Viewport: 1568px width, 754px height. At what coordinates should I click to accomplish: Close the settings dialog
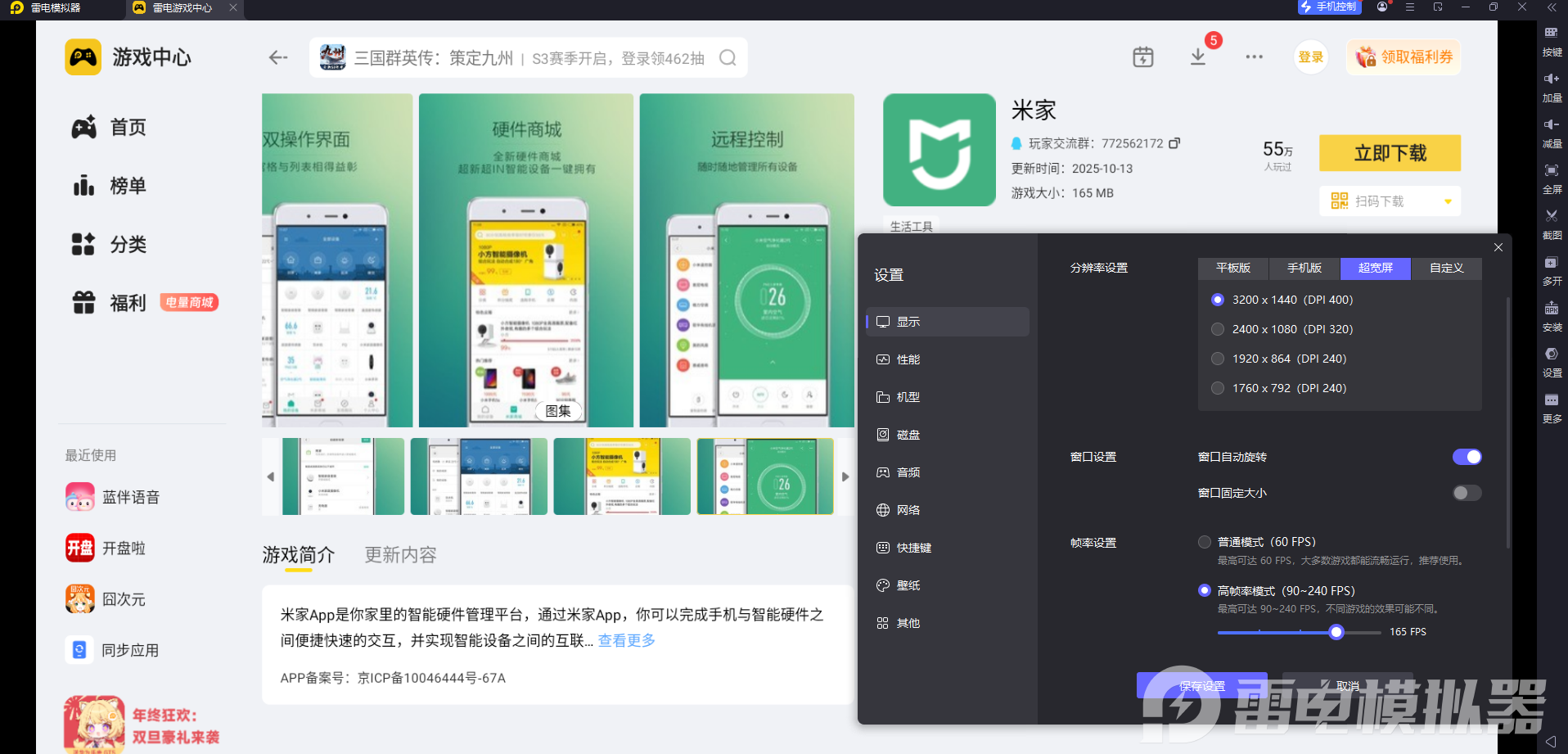1498,247
